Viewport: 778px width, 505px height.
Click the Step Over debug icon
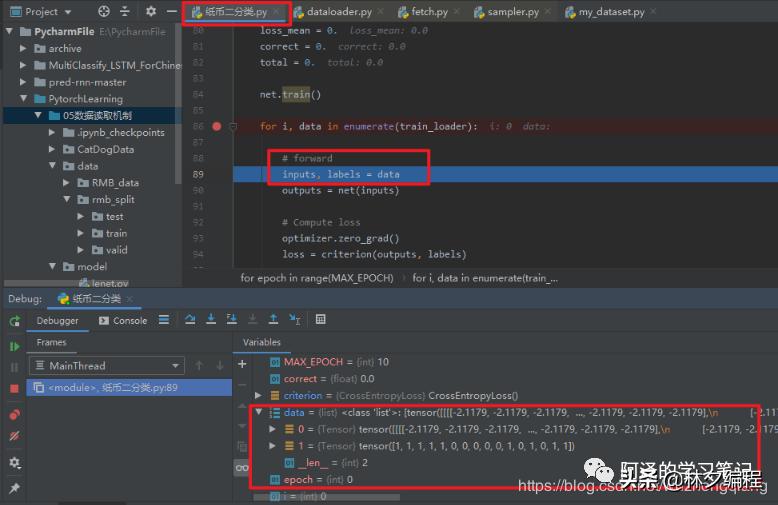pos(190,320)
